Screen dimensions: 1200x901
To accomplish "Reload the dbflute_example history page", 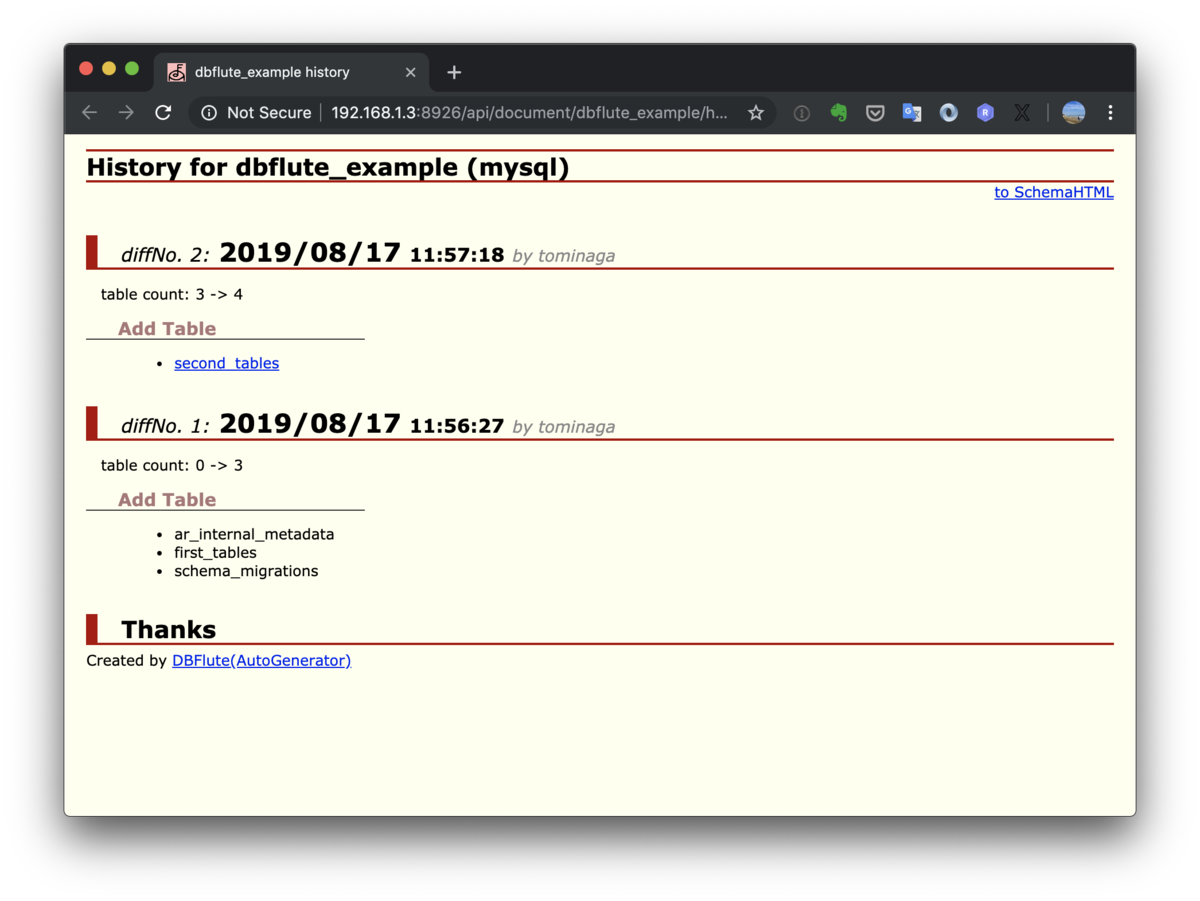I will tap(163, 112).
